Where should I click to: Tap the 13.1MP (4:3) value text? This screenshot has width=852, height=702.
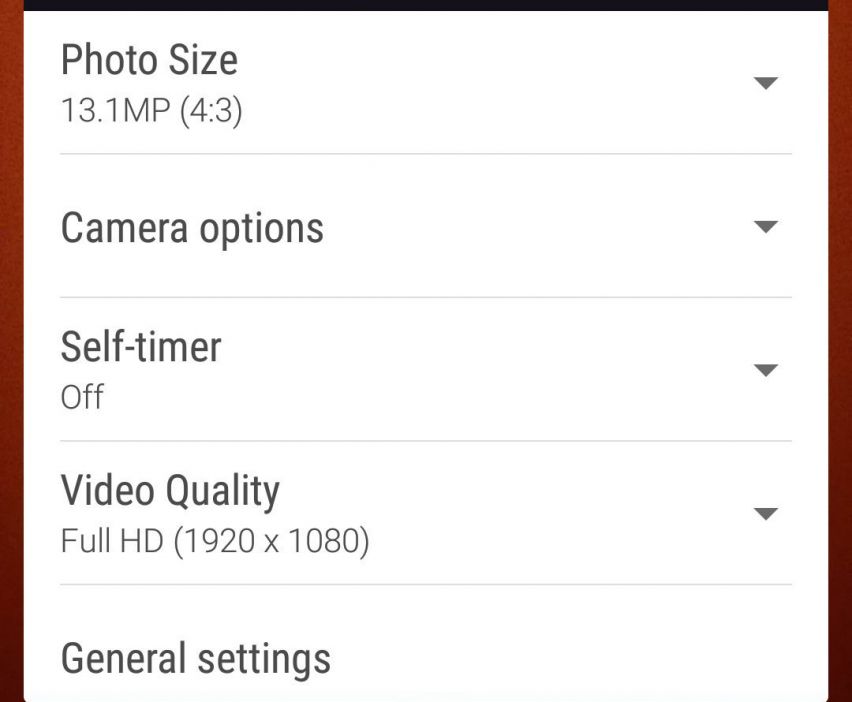tap(152, 110)
